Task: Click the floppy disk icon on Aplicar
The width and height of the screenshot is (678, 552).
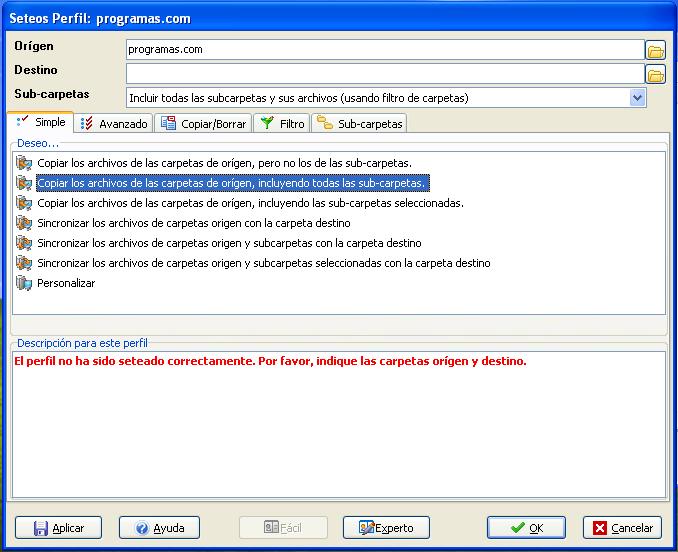Action: tap(41, 528)
